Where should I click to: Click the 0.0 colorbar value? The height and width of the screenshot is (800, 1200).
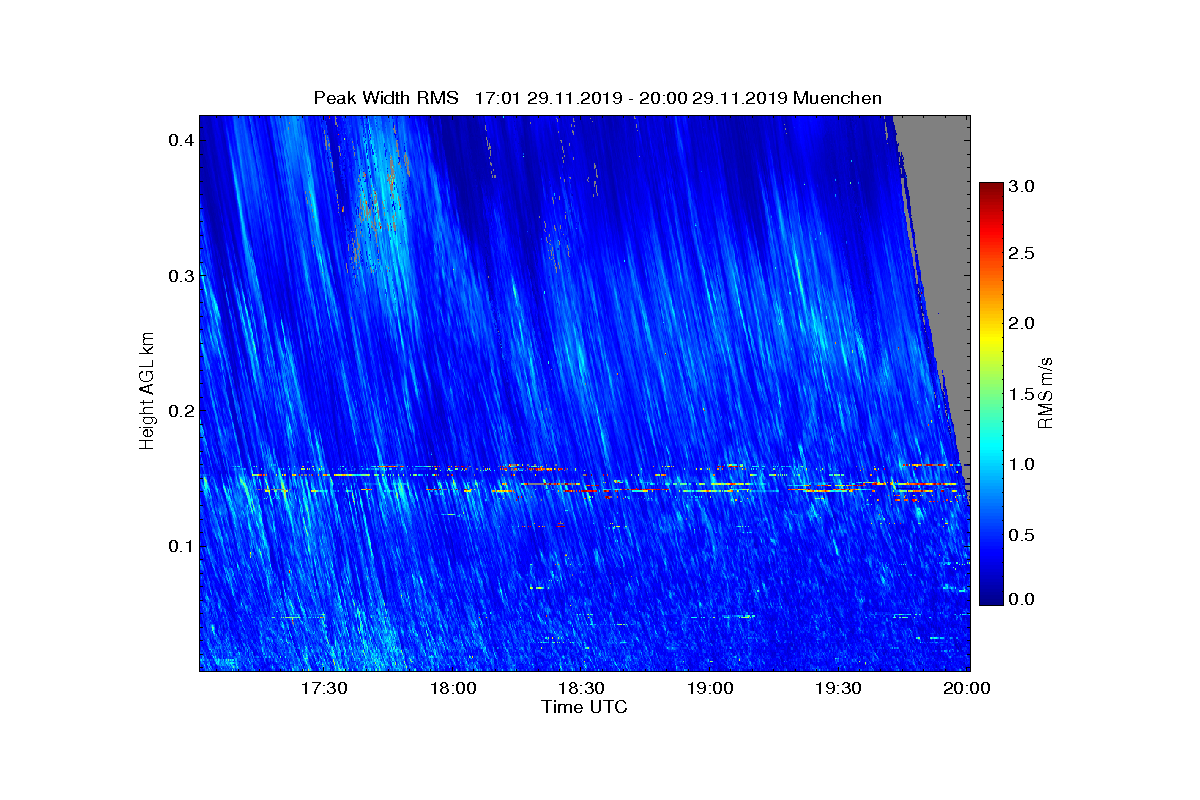click(1023, 599)
